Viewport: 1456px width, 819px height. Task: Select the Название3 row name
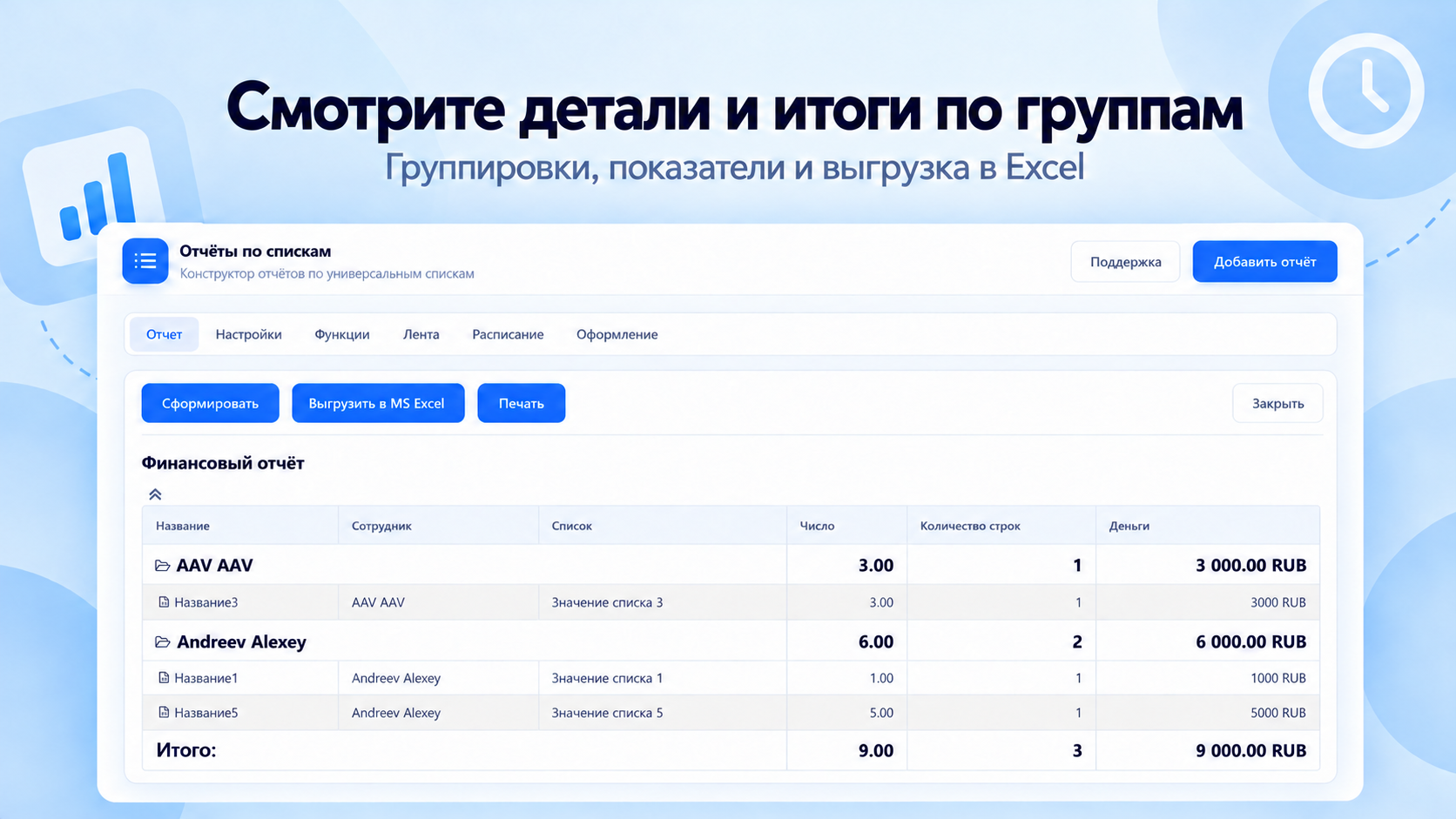pos(206,602)
